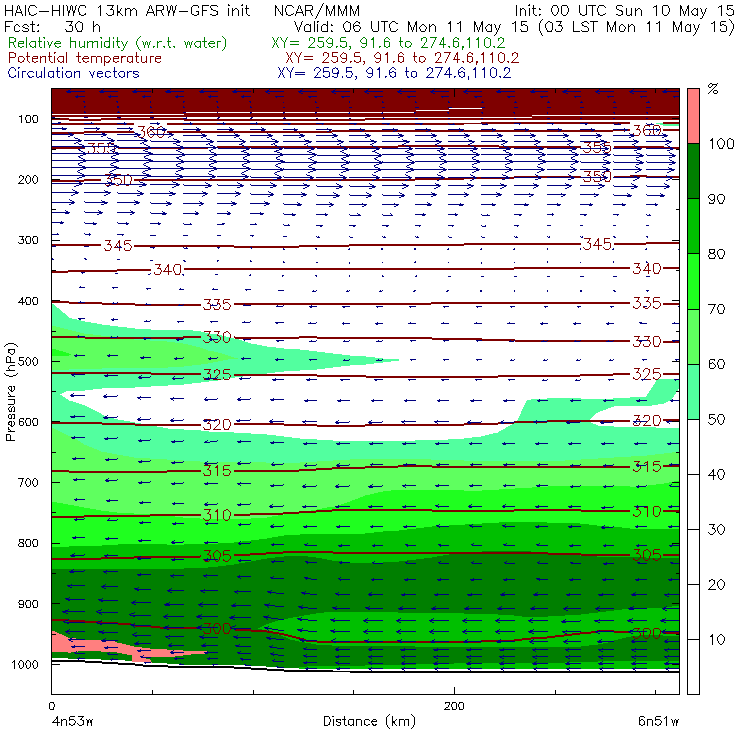Click the 'NCAR/MMM' header text

point(317,10)
